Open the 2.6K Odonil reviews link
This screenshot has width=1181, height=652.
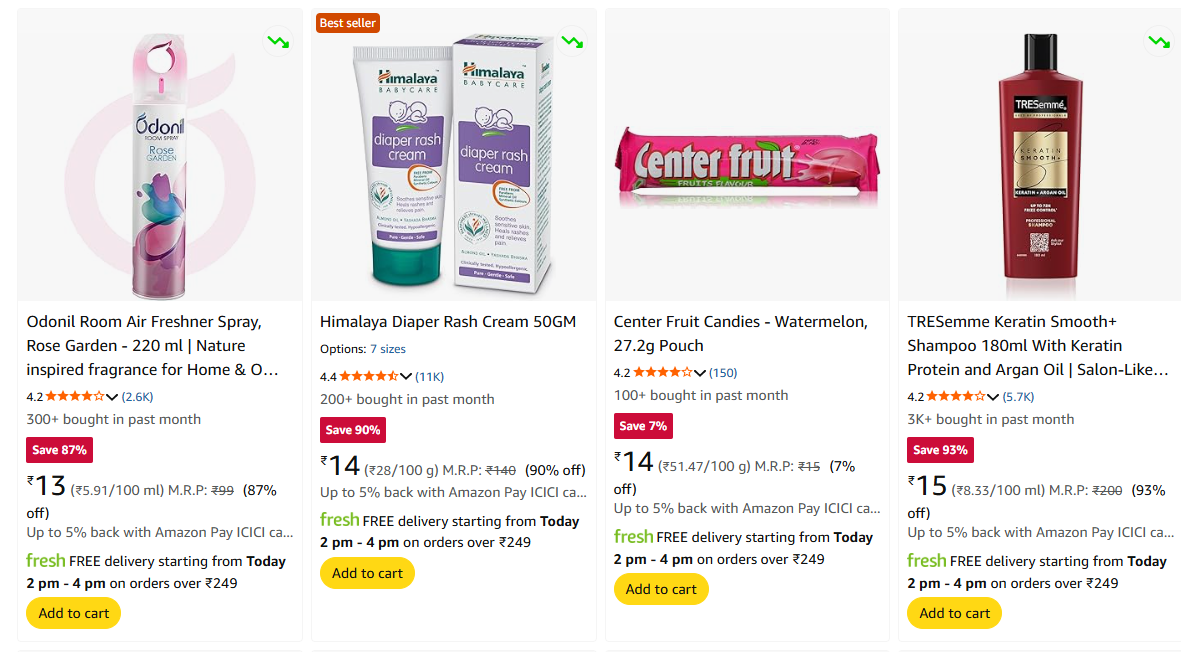(x=138, y=397)
